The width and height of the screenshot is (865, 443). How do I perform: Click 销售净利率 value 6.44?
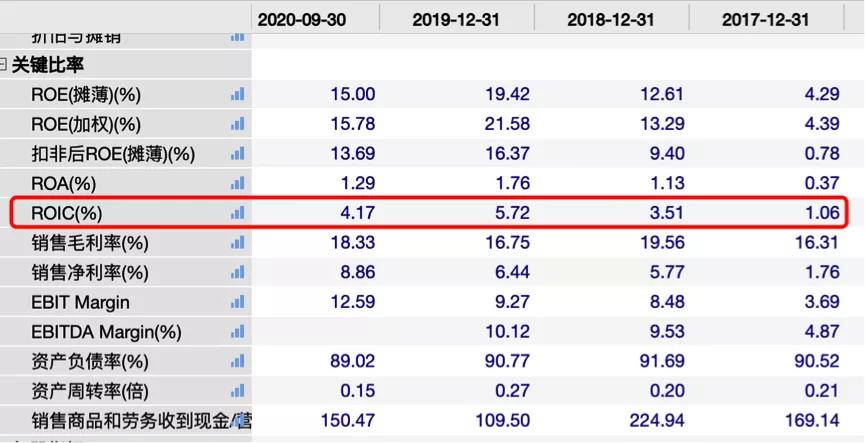[512, 272]
